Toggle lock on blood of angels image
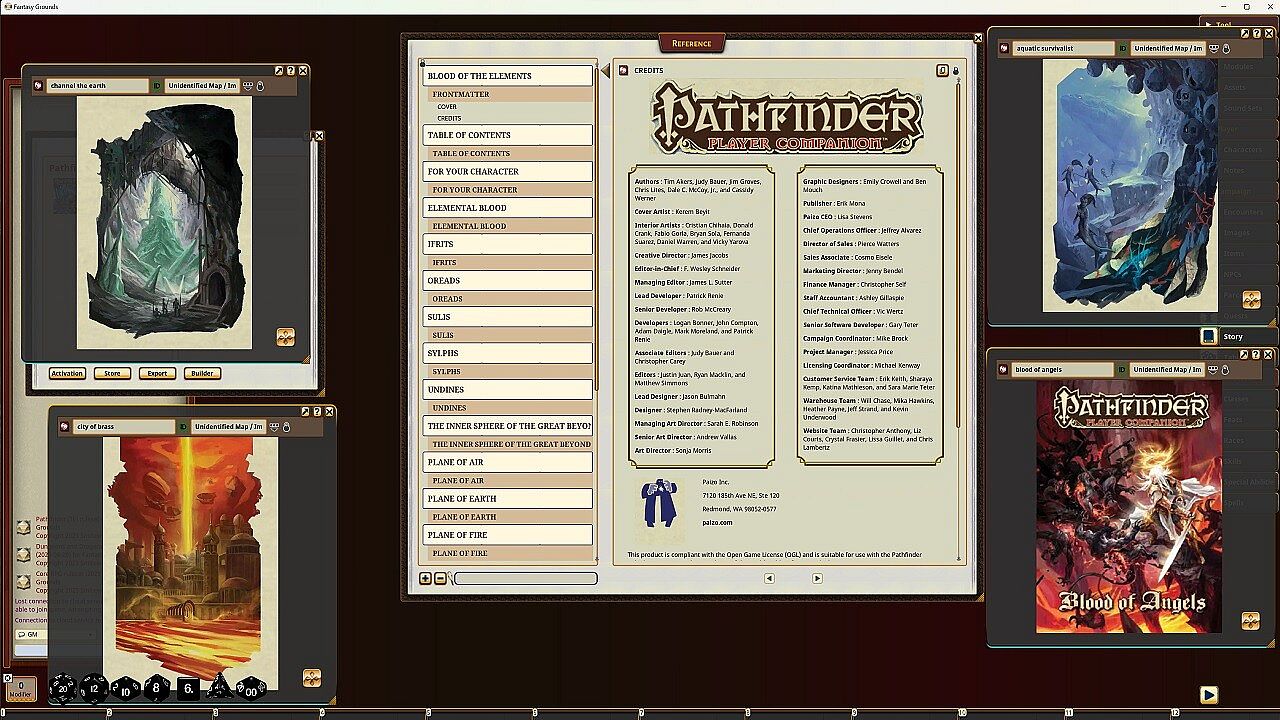Viewport: 1280px width, 720px height. point(1226,370)
